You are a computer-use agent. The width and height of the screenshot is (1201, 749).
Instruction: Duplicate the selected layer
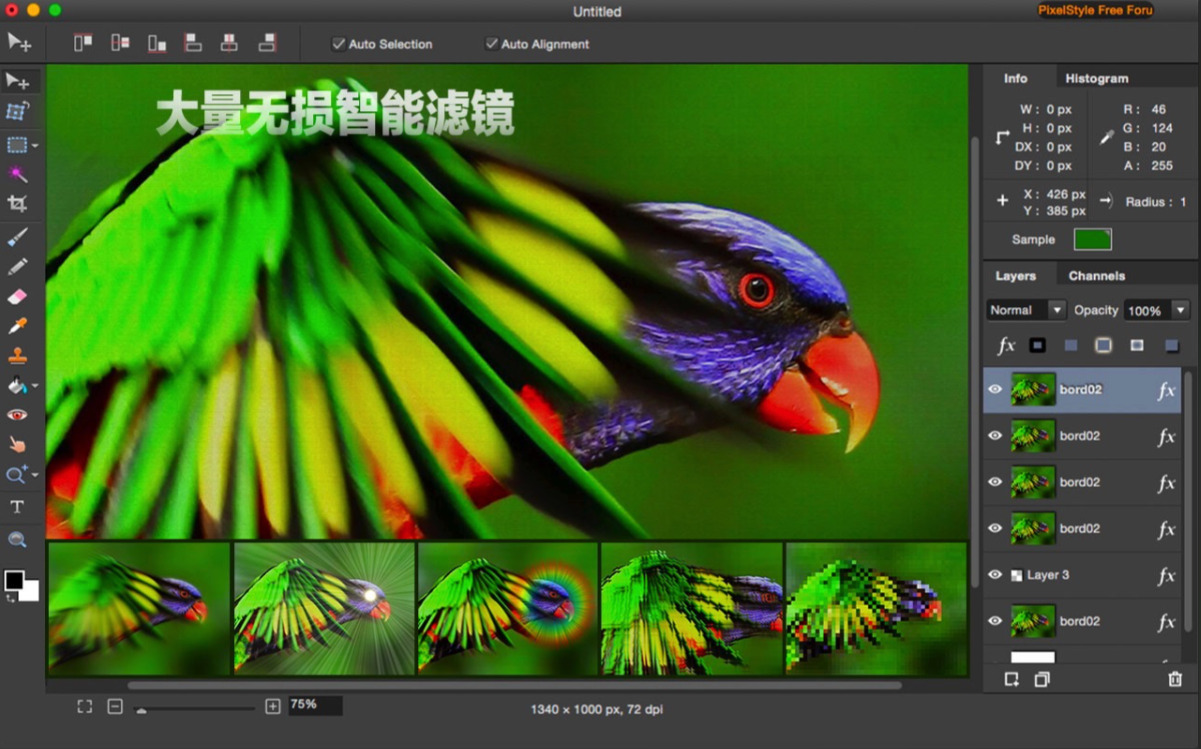[1042, 679]
